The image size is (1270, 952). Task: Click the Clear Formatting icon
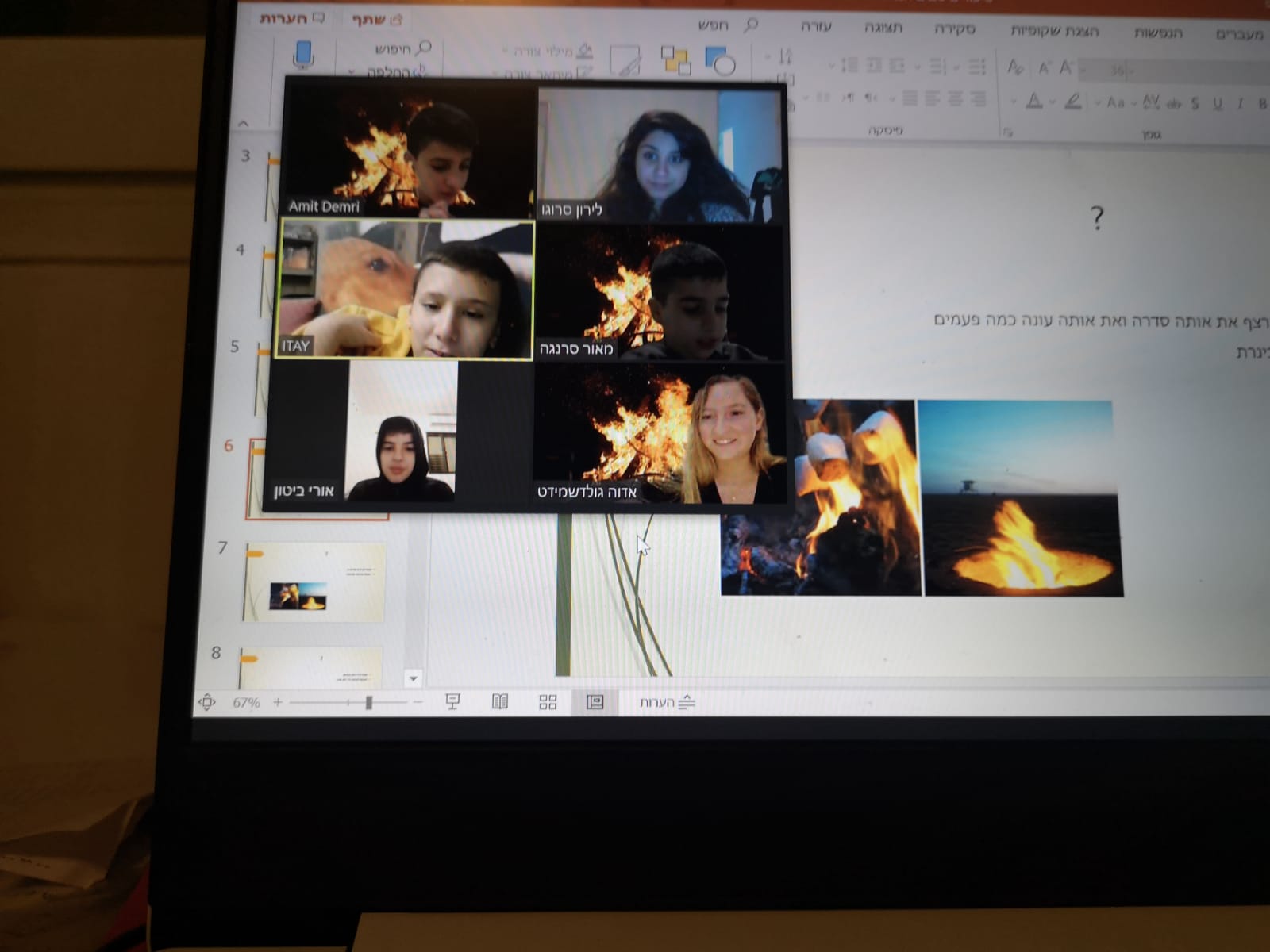(x=1015, y=67)
